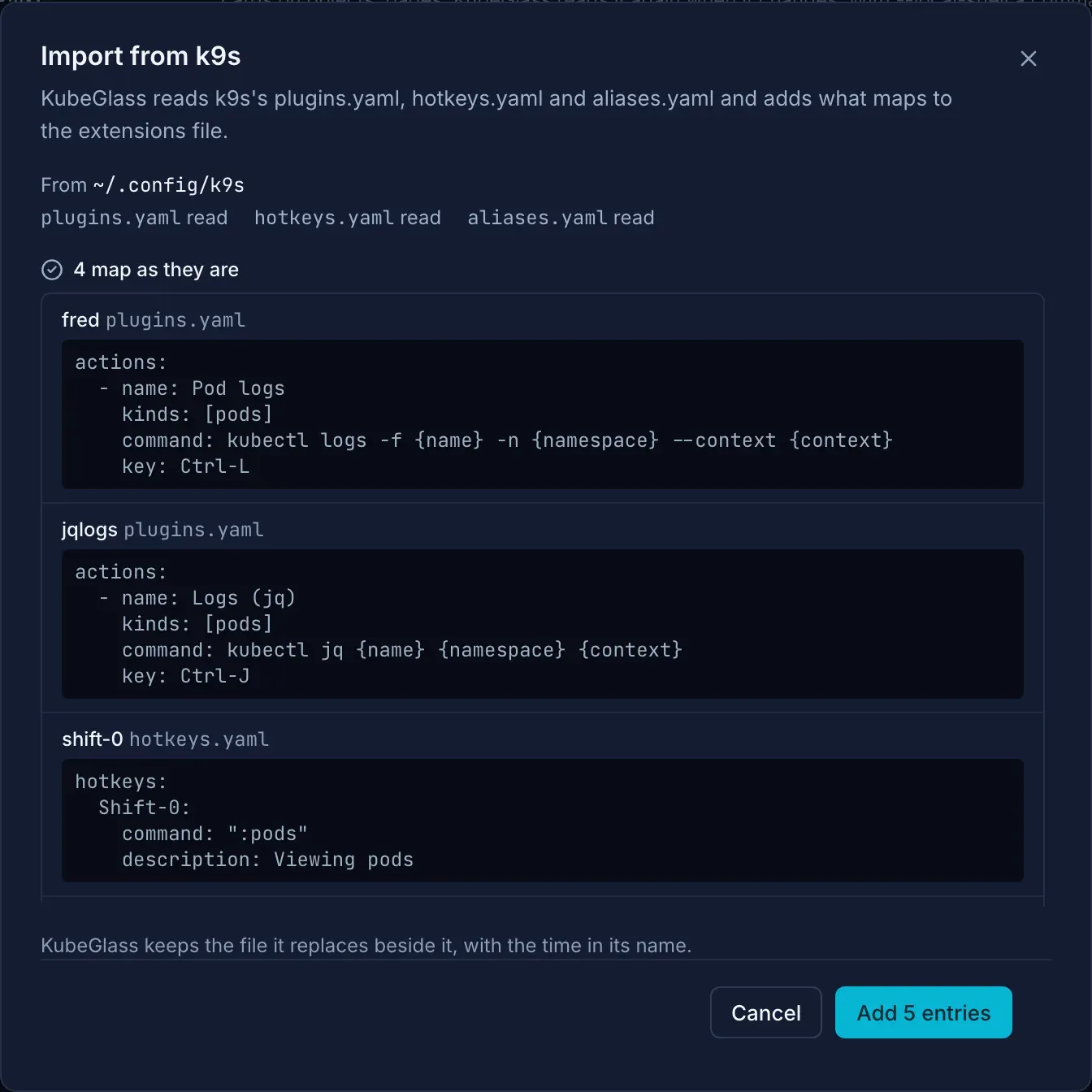Click 'name: Pod logs' code line
The height and width of the screenshot is (1092, 1092).
coord(192,388)
